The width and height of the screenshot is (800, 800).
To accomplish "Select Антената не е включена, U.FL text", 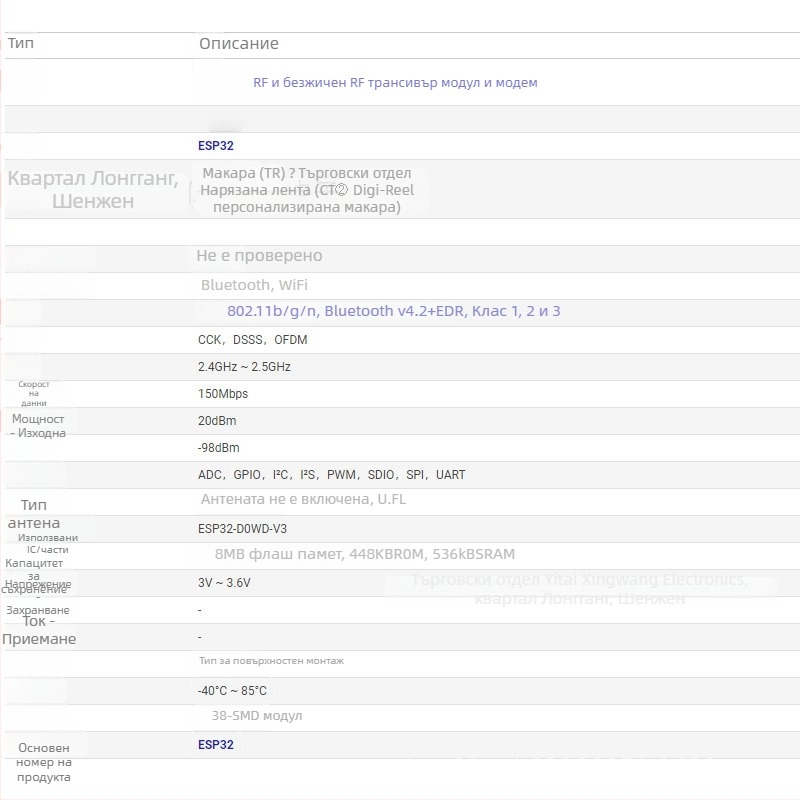I will [304, 499].
